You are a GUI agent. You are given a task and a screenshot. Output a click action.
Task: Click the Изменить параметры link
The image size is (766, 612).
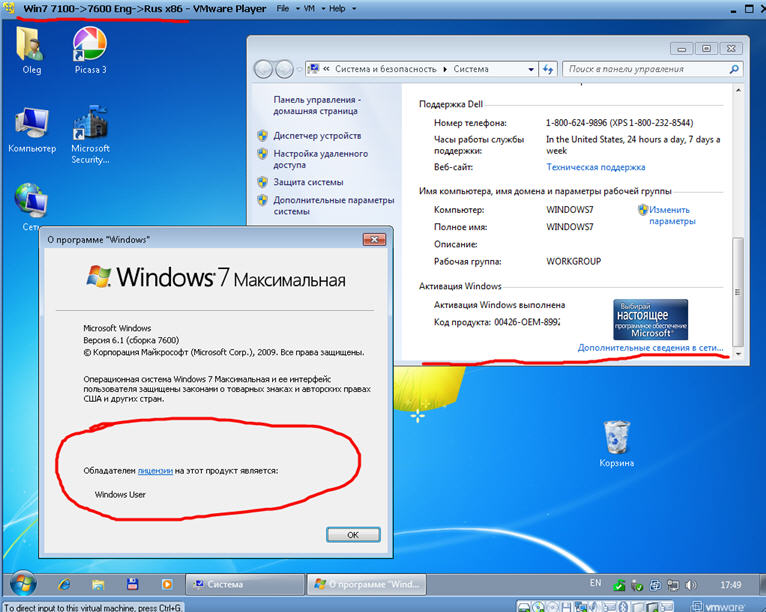click(672, 215)
